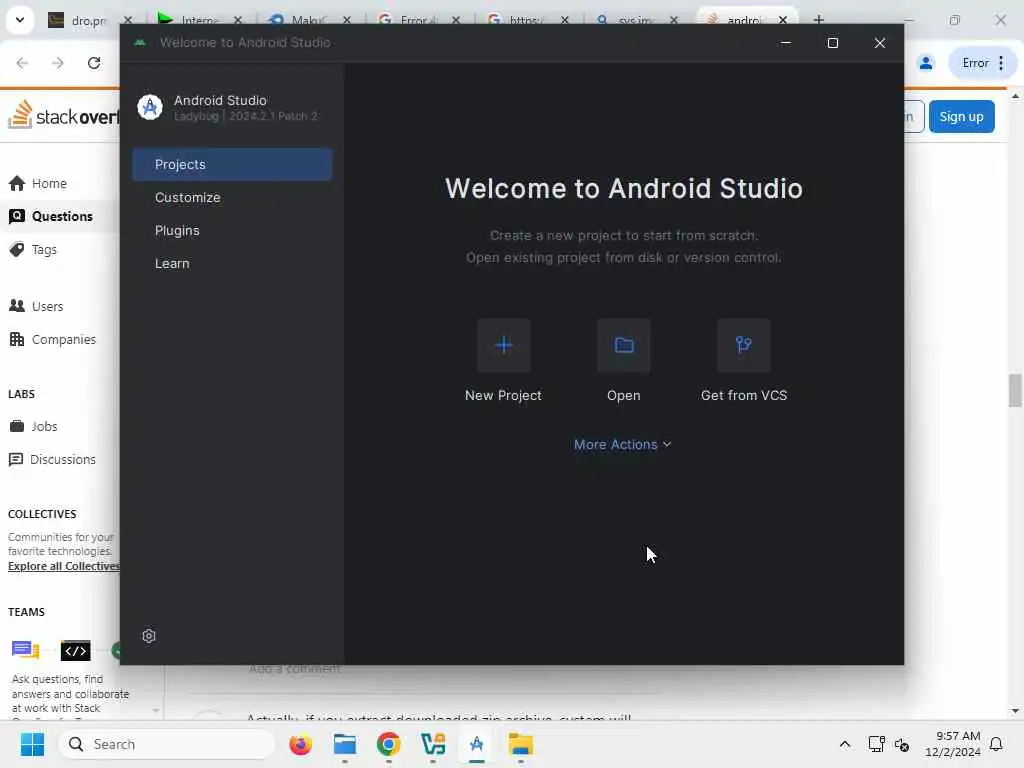This screenshot has height=768, width=1024.
Task: Click the Android Studio logo avatar
Action: [x=150, y=107]
